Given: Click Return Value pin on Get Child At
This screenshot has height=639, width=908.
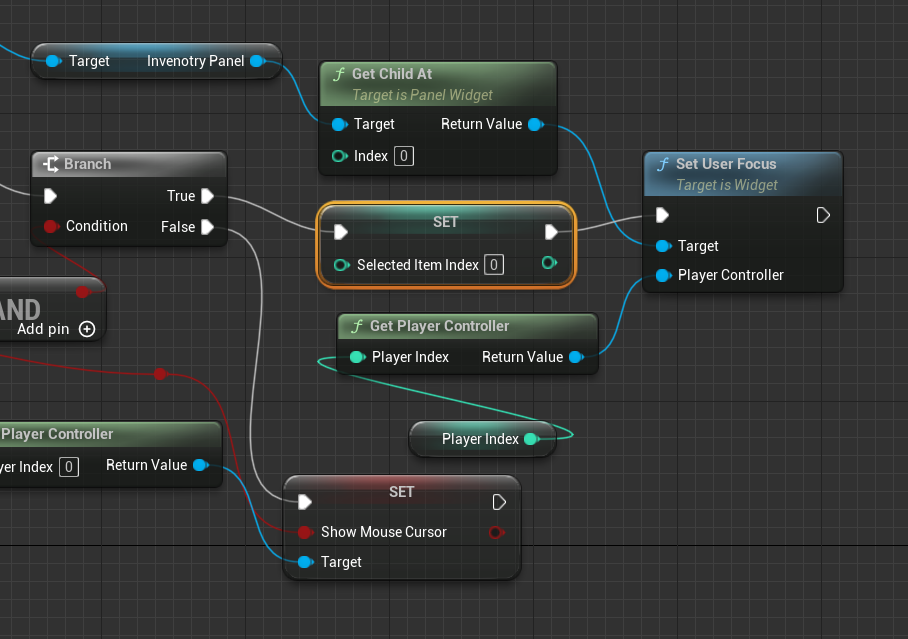Looking at the screenshot, I should pyautogui.click(x=536, y=124).
